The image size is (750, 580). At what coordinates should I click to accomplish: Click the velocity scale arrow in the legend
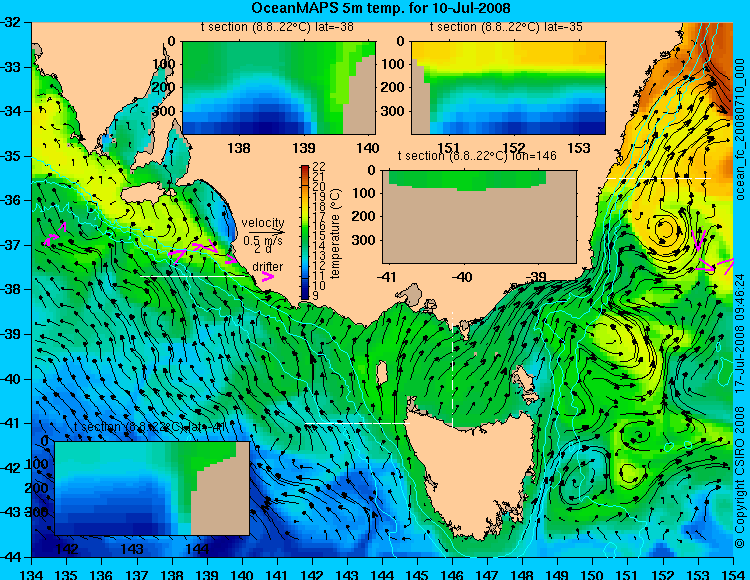[x=266, y=232]
